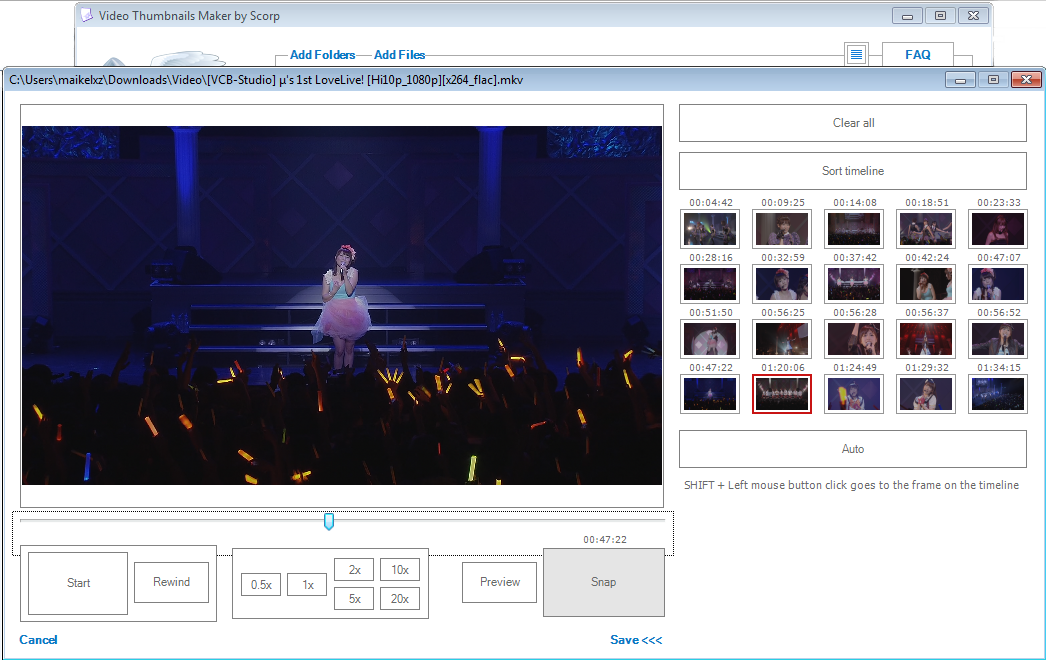Select the thumbnail at 00:56:25

tap(782, 339)
